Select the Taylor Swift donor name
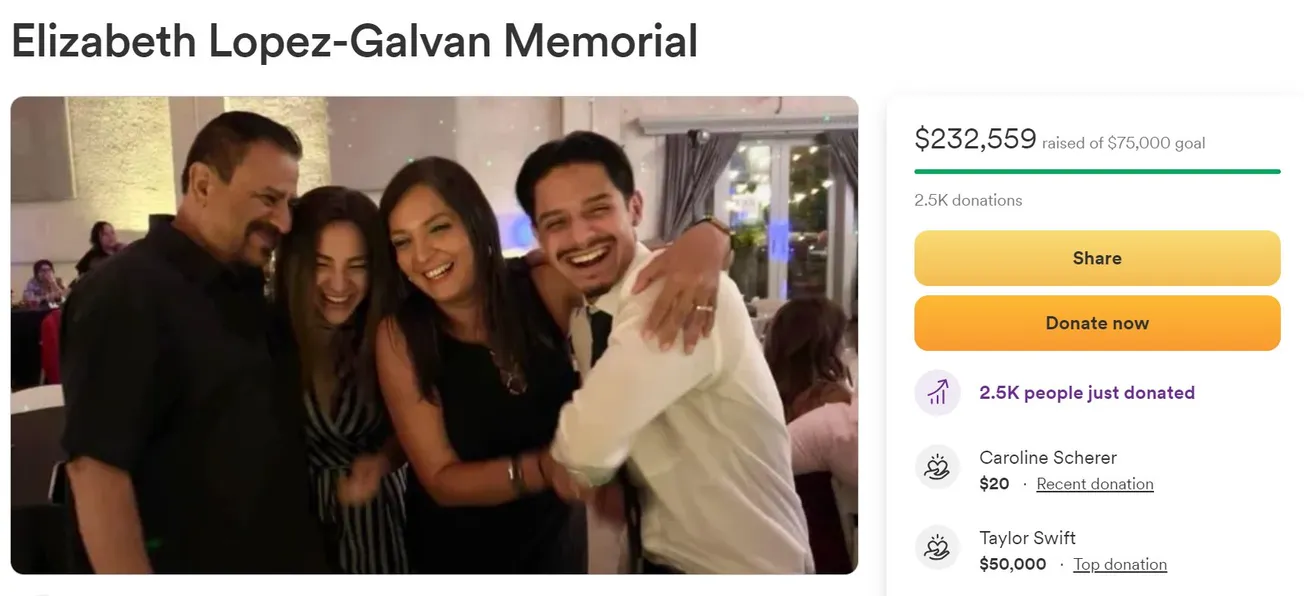1304x596 pixels. pyautogui.click(x=1027, y=538)
